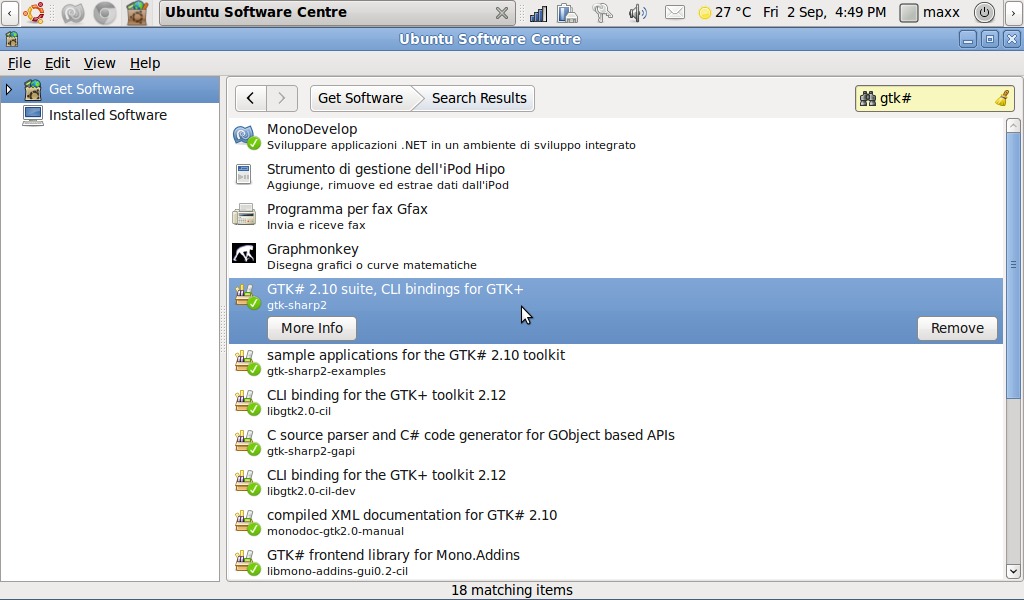Click the libmono-addins-gui0.2-cil package icon
The height and width of the screenshot is (600, 1024).
click(x=247, y=561)
